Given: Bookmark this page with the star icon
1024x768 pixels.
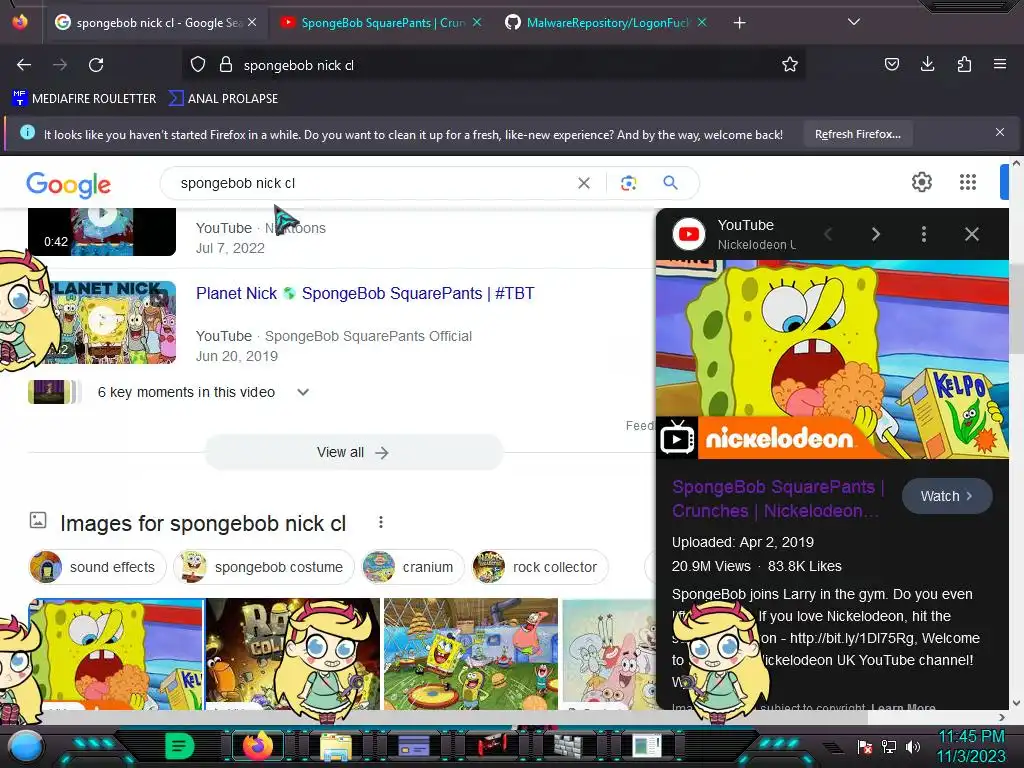Looking at the screenshot, I should click(x=790, y=65).
